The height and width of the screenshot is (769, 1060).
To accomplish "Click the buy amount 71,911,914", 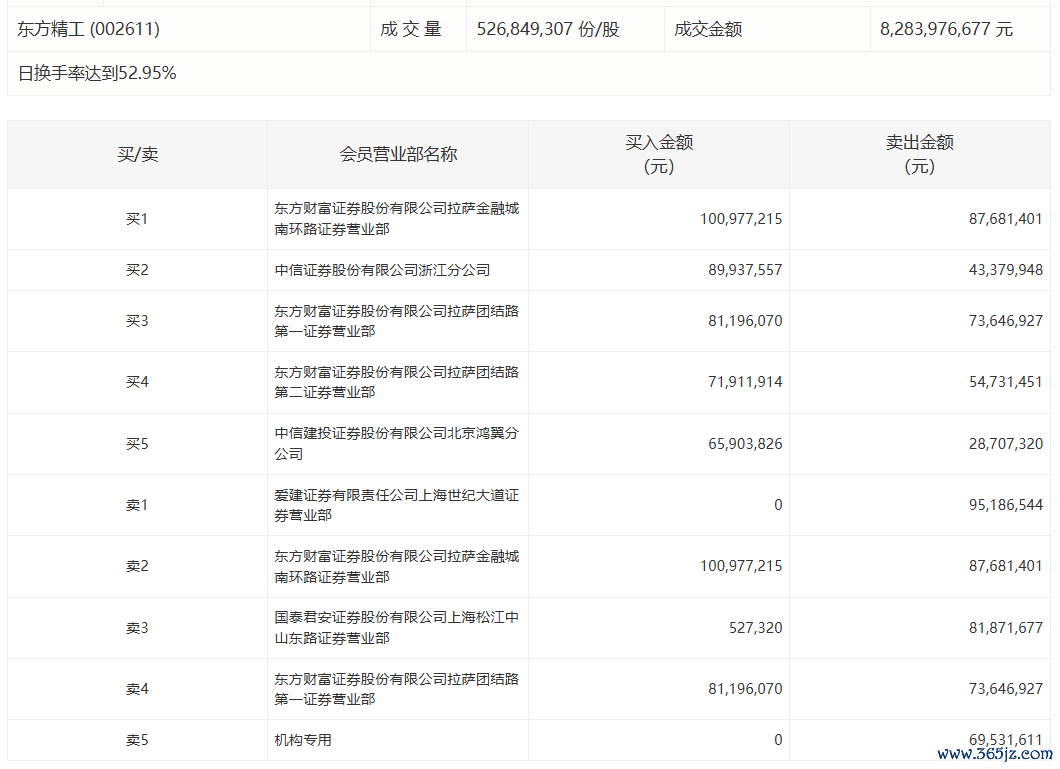I will click(745, 382).
